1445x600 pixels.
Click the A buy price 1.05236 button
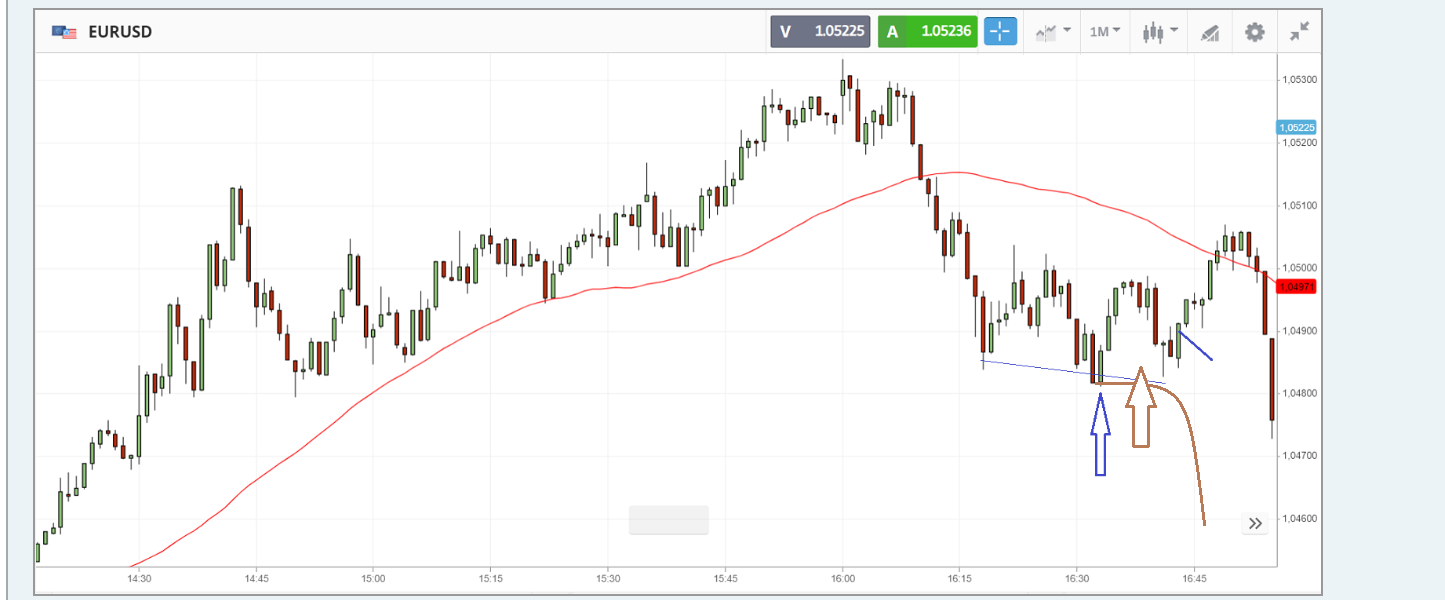[x=927, y=31]
